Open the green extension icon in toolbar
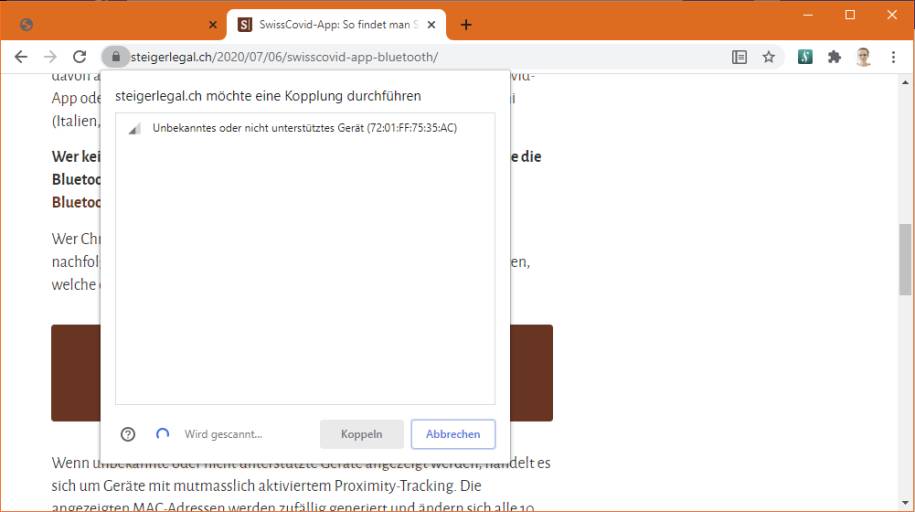 click(805, 57)
